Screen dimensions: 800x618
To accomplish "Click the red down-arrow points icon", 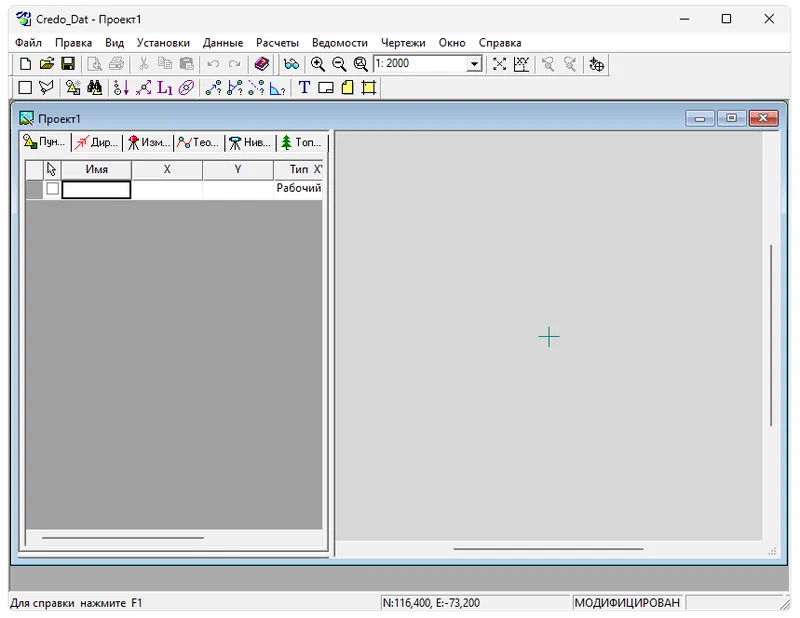I will [x=121, y=88].
